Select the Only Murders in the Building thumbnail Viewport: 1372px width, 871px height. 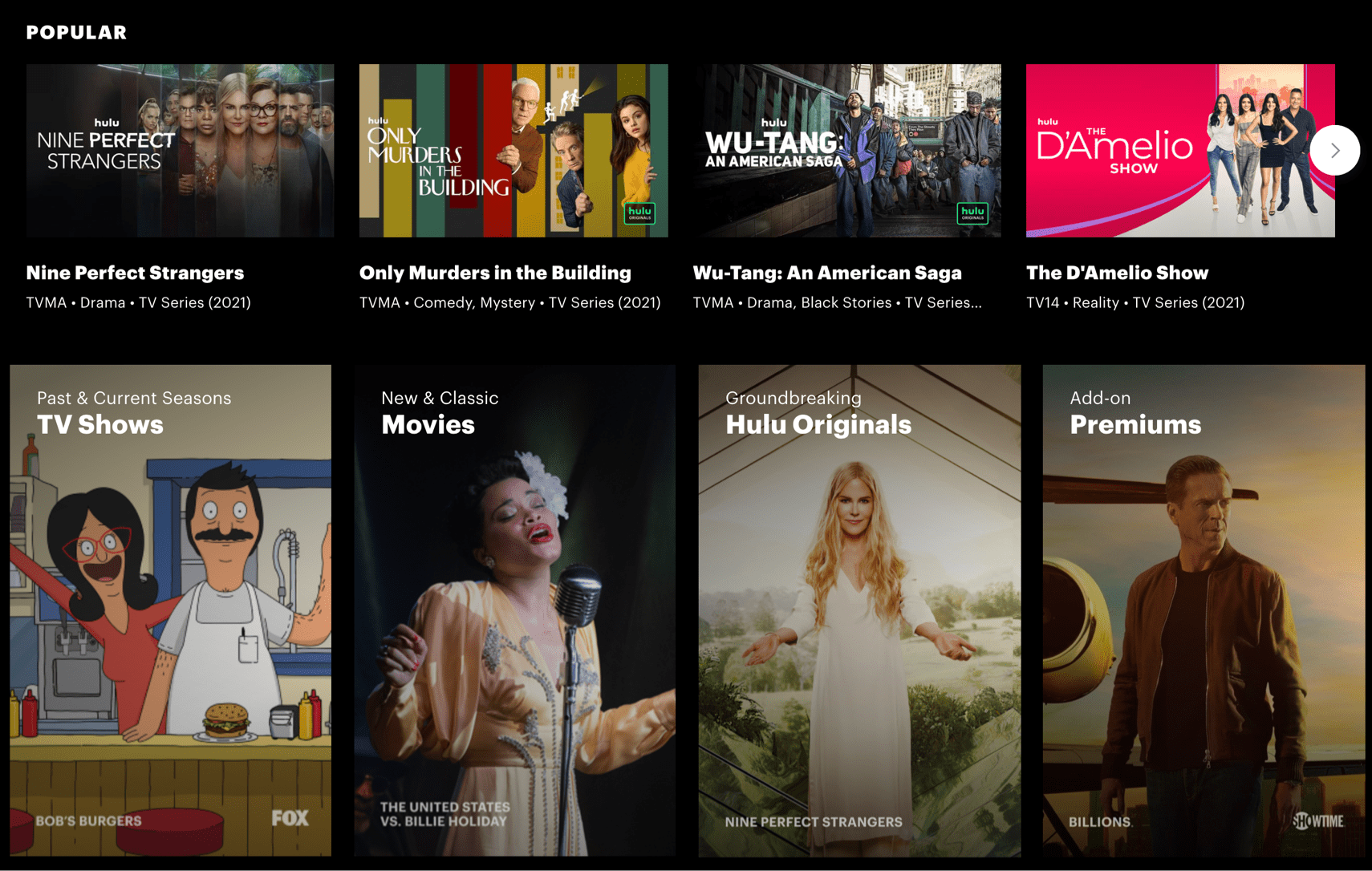click(513, 150)
